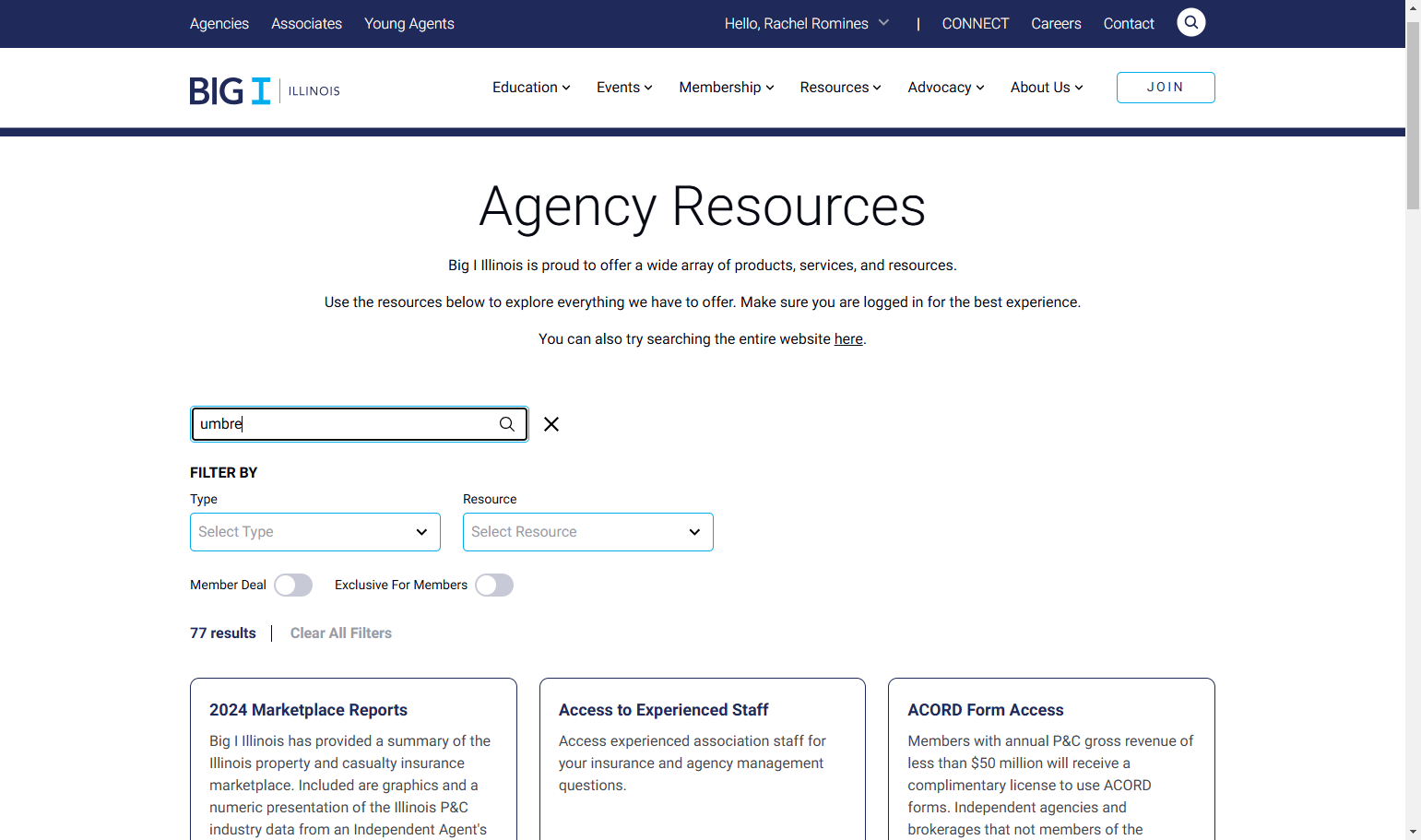1421x840 pixels.
Task: Open Access to Experienced Staff card
Action: pyautogui.click(x=703, y=759)
